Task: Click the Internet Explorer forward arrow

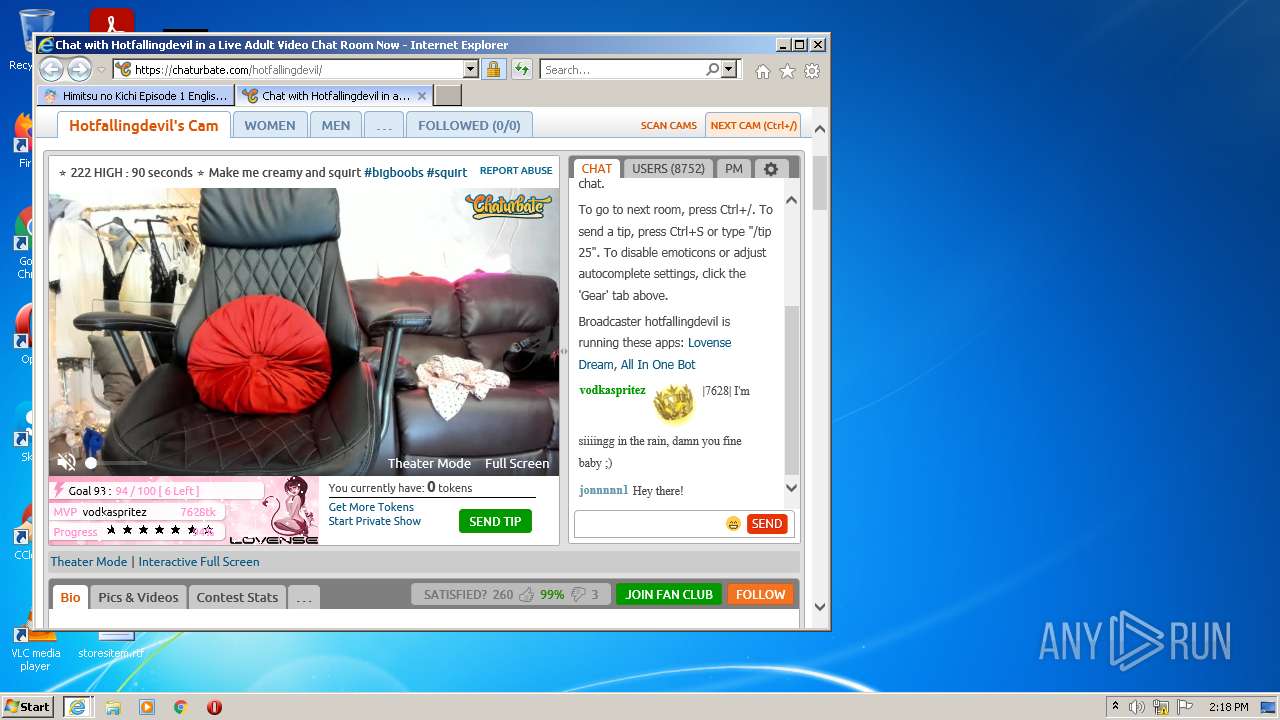Action: click(x=79, y=69)
